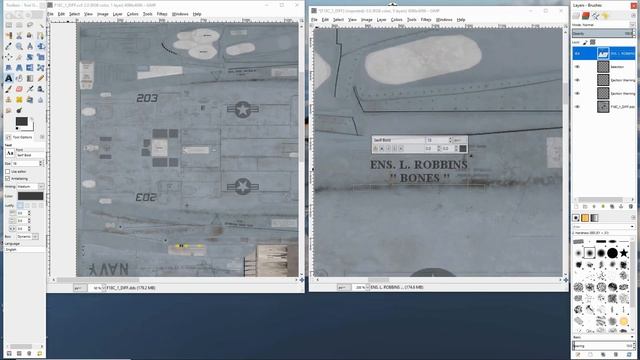Select the Zoom magnifier tool
Screen dimensions: 640x360
(x=19, y=47)
